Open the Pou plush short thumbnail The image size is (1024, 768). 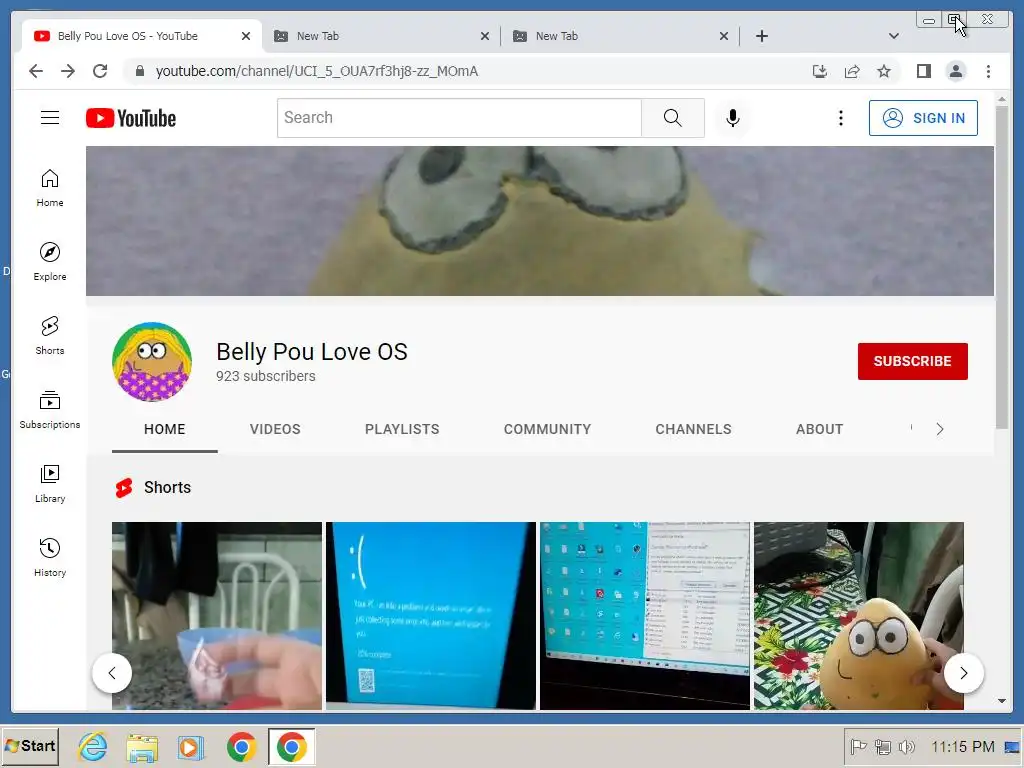(x=859, y=616)
